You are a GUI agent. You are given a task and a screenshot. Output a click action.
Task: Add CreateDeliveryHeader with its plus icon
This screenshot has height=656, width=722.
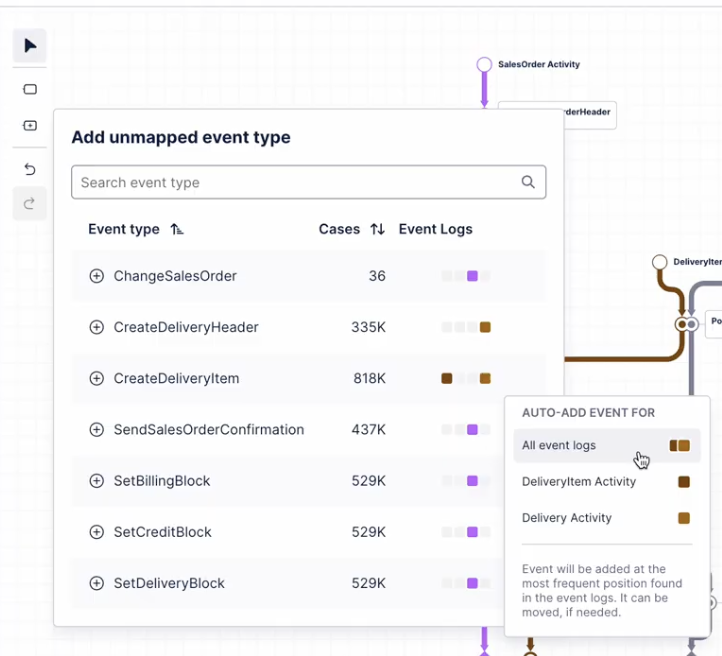pos(96,327)
